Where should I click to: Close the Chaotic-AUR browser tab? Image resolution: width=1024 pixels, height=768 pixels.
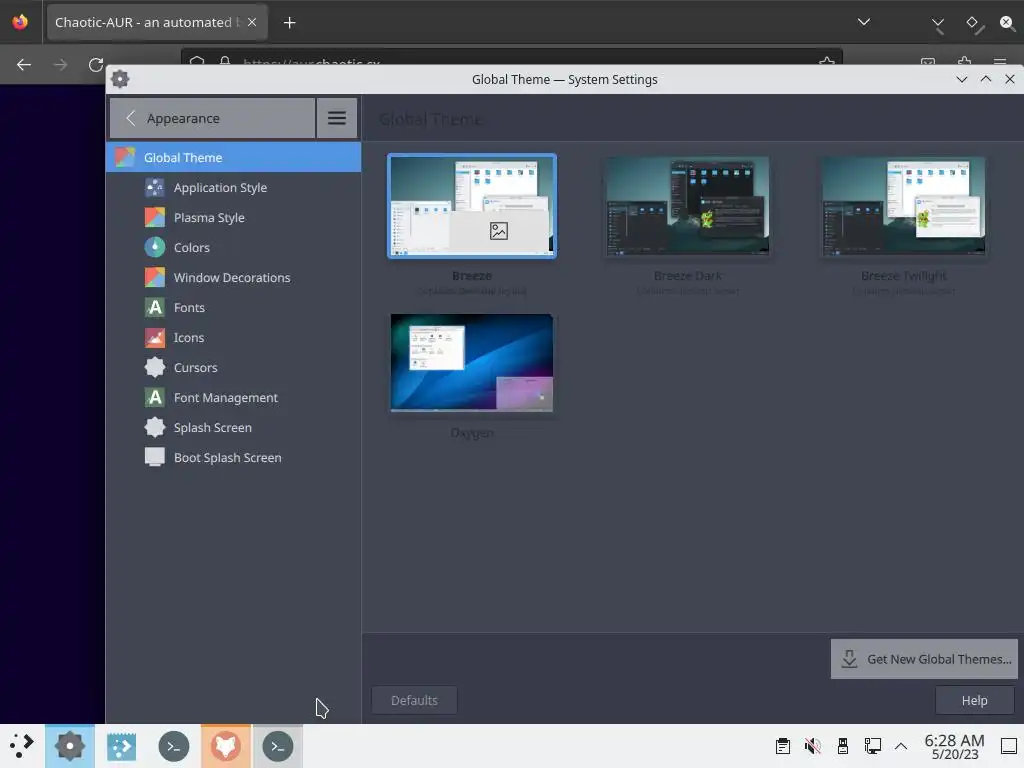[x=252, y=22]
